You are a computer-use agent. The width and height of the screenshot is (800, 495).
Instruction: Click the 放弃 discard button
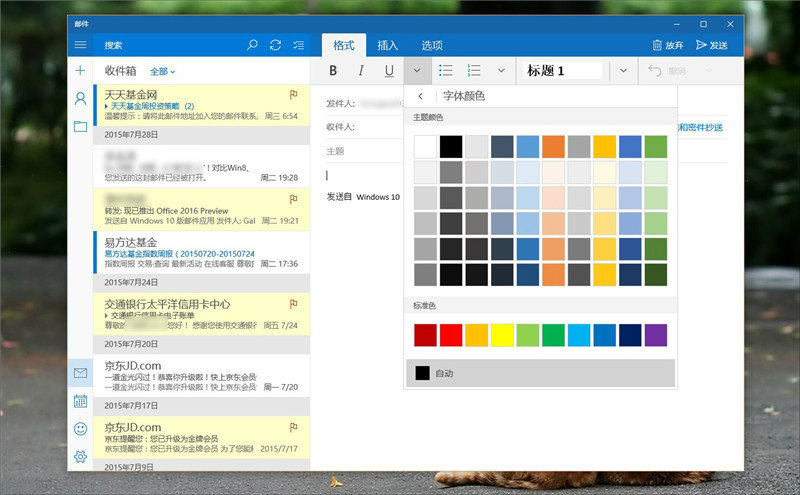pyautogui.click(x=668, y=45)
